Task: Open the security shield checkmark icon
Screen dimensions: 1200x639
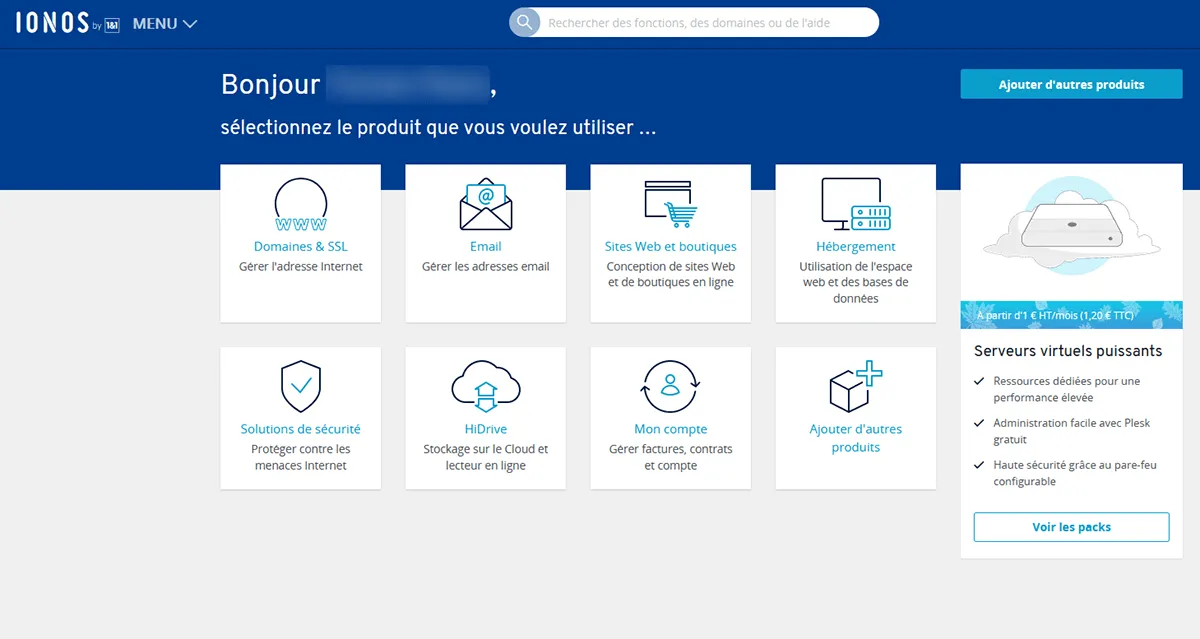Action: pyautogui.click(x=300, y=387)
